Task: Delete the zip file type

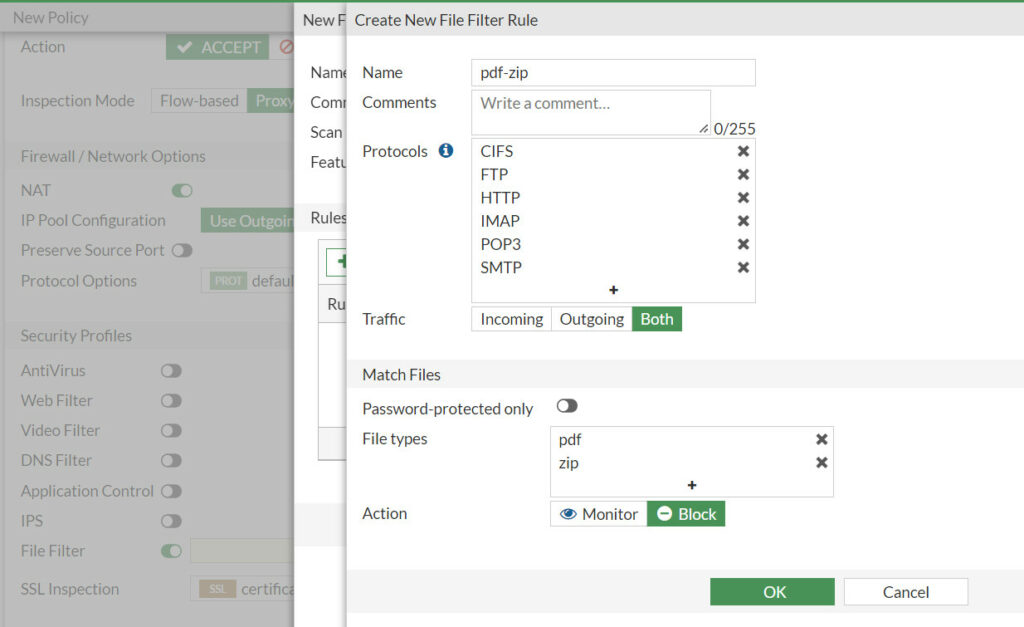Action: click(x=821, y=463)
